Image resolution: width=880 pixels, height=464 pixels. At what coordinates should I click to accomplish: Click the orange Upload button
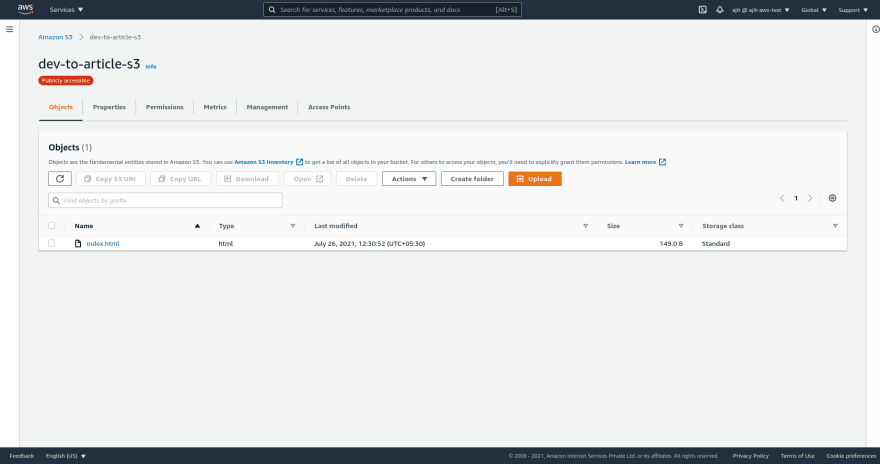tap(535, 179)
